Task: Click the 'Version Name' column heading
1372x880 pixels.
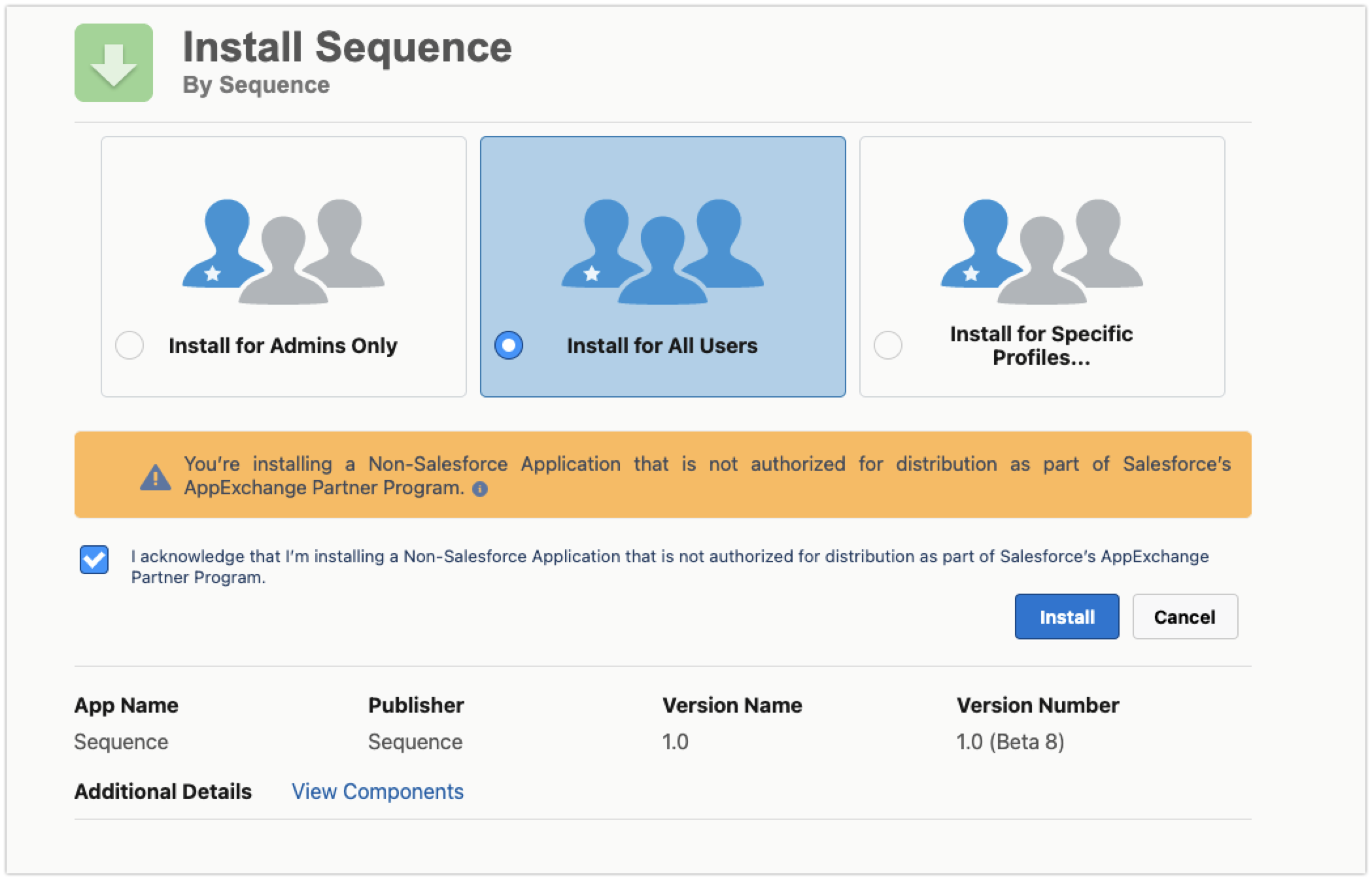Action: click(x=732, y=705)
